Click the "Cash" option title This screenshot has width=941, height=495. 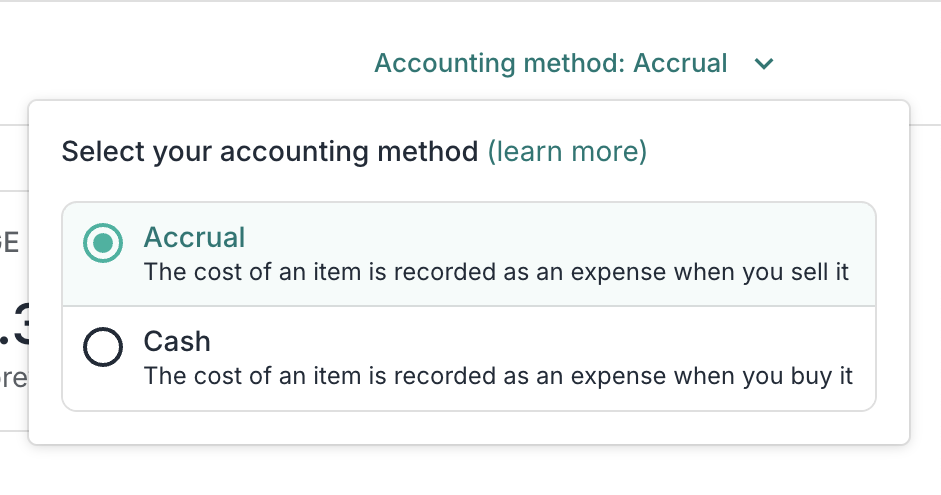click(x=177, y=342)
